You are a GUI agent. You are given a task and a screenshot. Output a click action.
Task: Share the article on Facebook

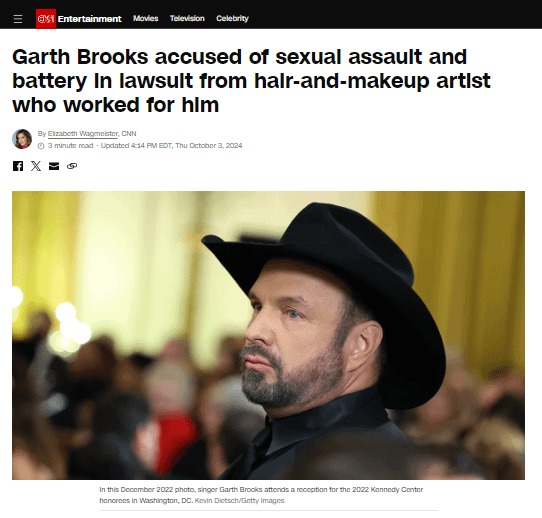pos(18,166)
